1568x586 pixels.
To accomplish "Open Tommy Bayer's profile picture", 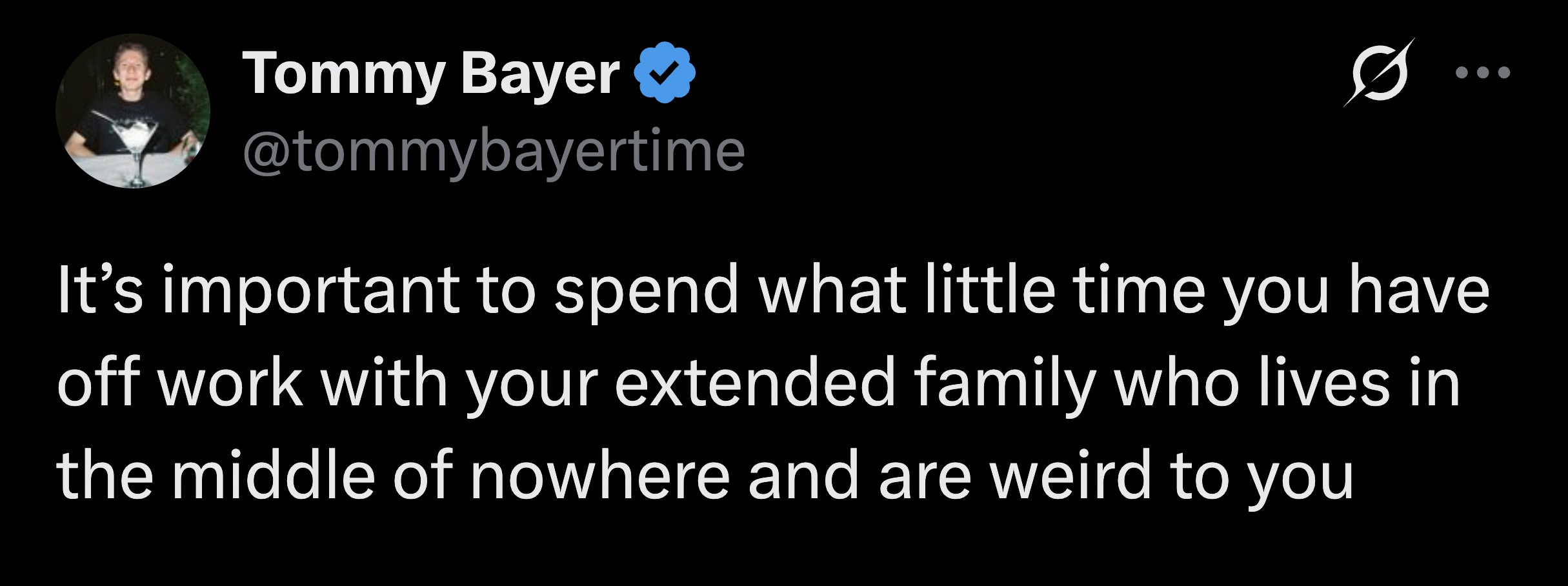I will [133, 111].
